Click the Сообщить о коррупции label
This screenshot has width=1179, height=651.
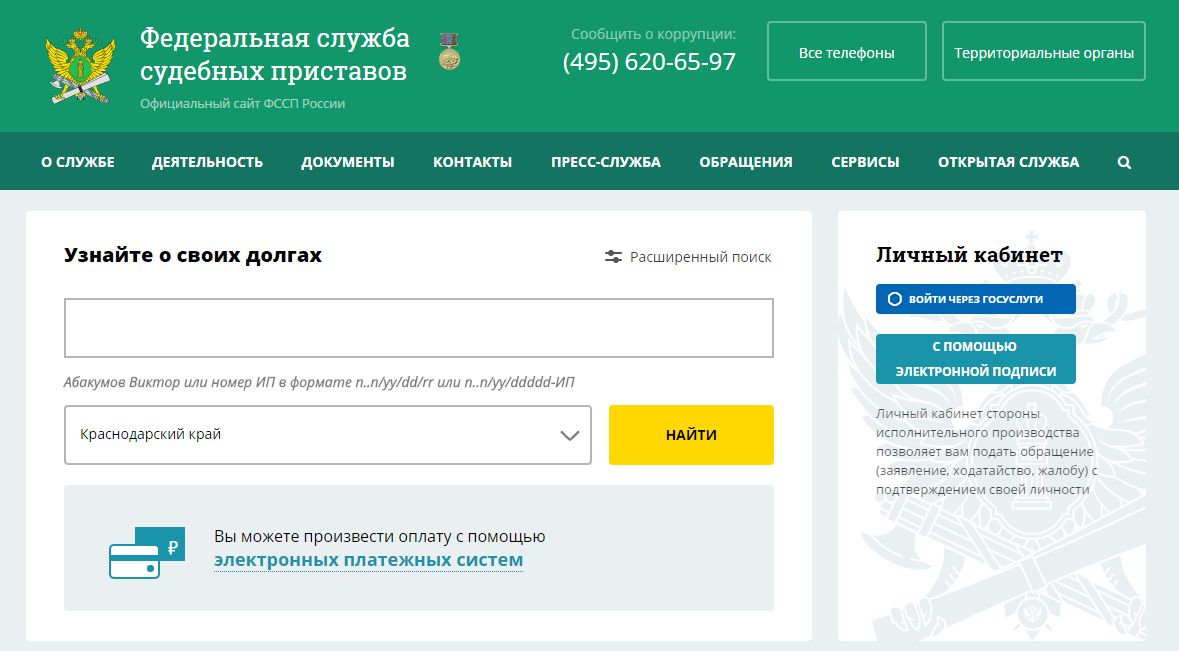[x=653, y=34]
